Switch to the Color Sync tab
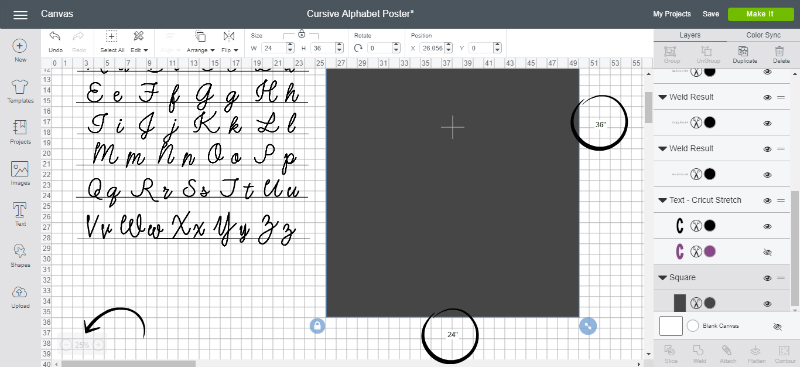 click(763, 35)
